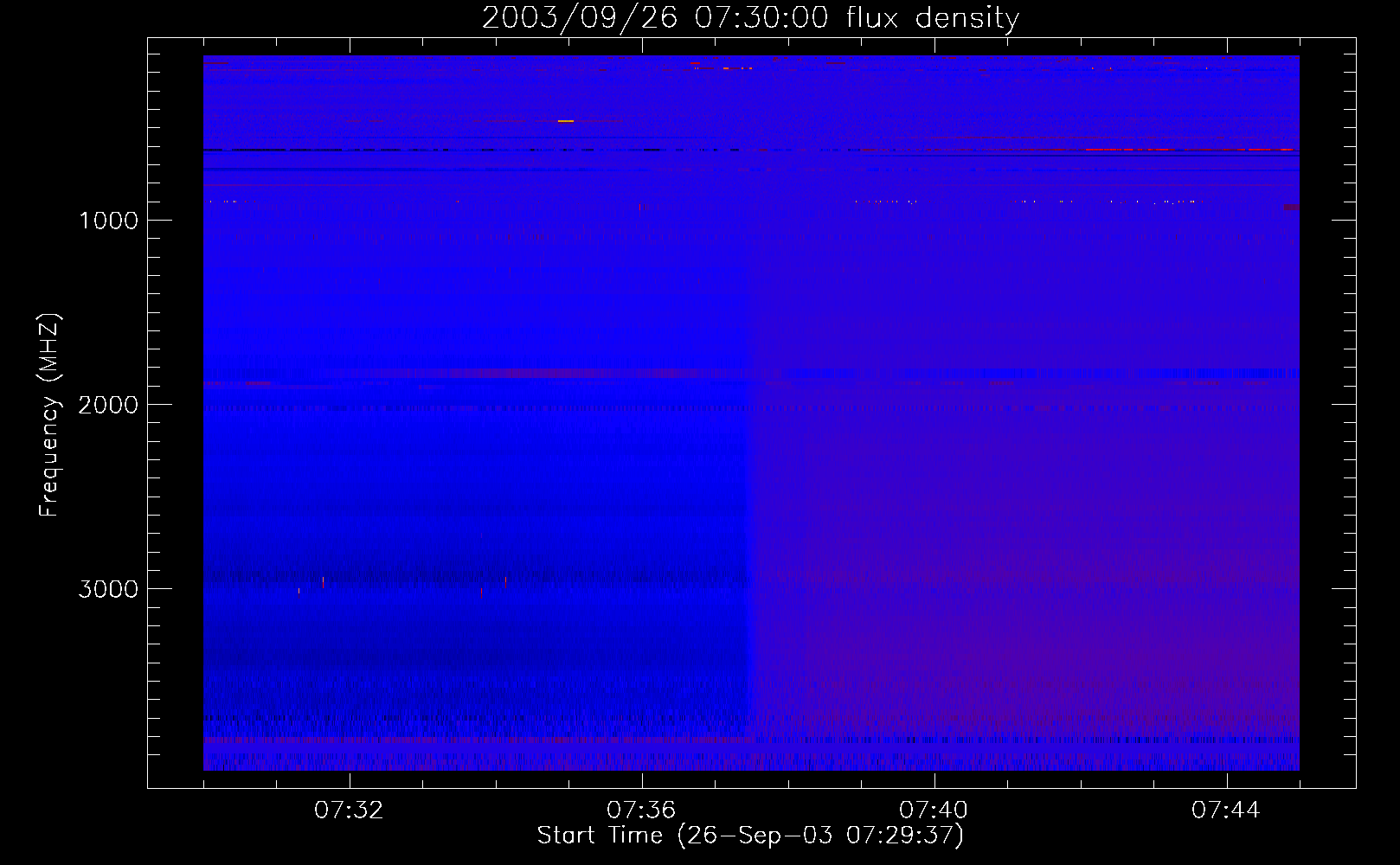
Task: Click the 'Start Time (26-Sep-03 07:29:37)' x-axis label
Action: 750,836
